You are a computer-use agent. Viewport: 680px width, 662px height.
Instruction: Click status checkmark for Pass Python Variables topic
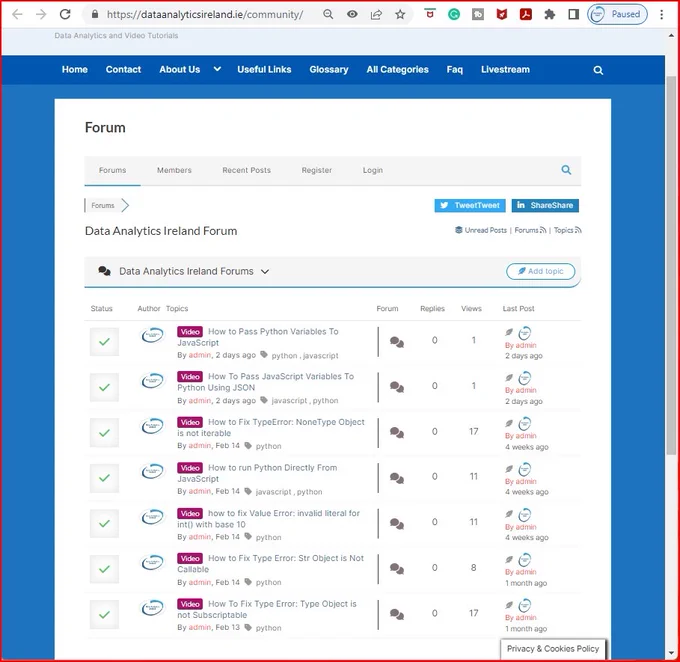pos(104,342)
